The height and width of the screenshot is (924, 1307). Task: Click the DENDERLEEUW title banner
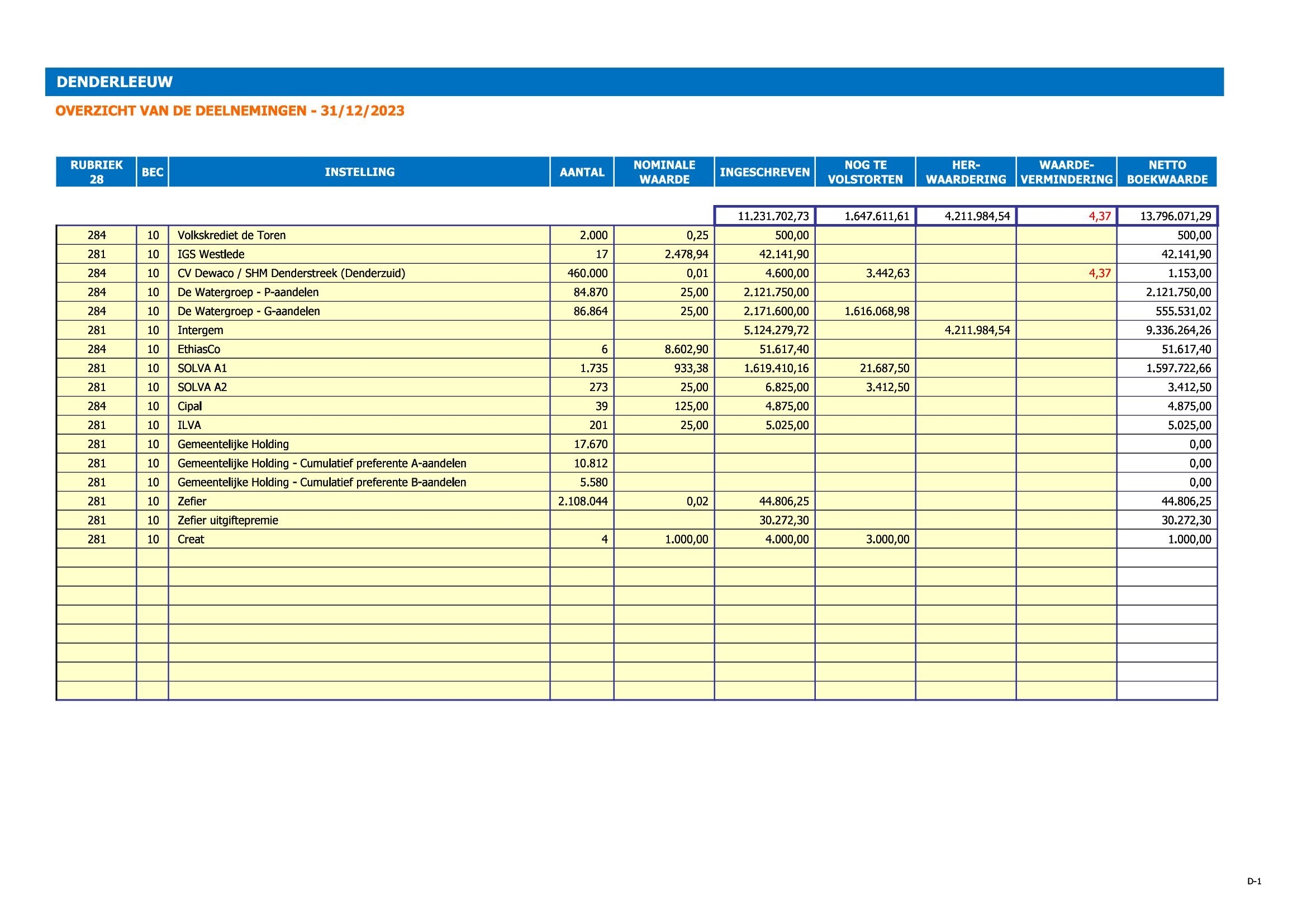pyautogui.click(x=634, y=82)
